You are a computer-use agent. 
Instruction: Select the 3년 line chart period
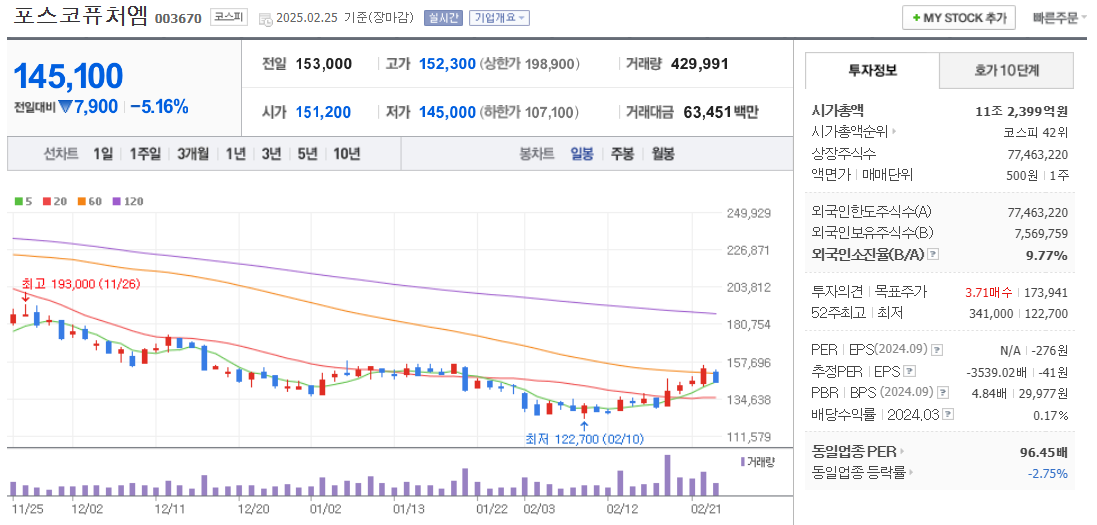[271, 154]
